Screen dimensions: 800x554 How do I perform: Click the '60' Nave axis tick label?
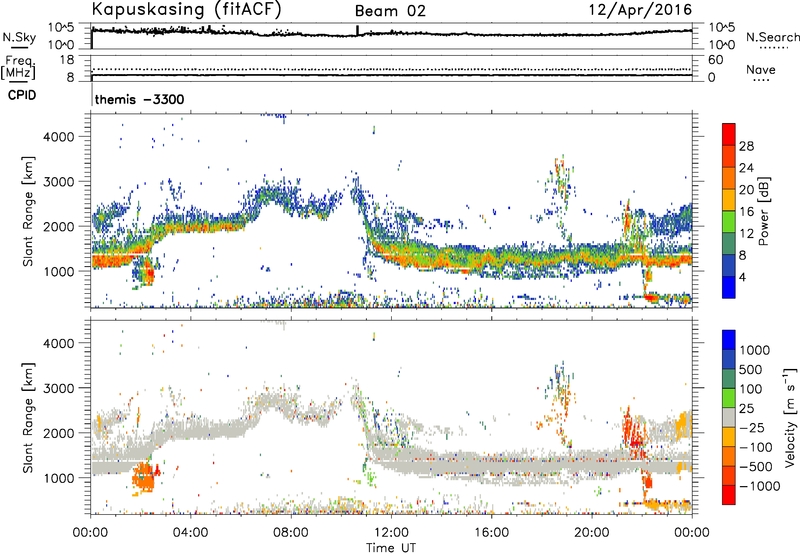[x=715, y=60]
